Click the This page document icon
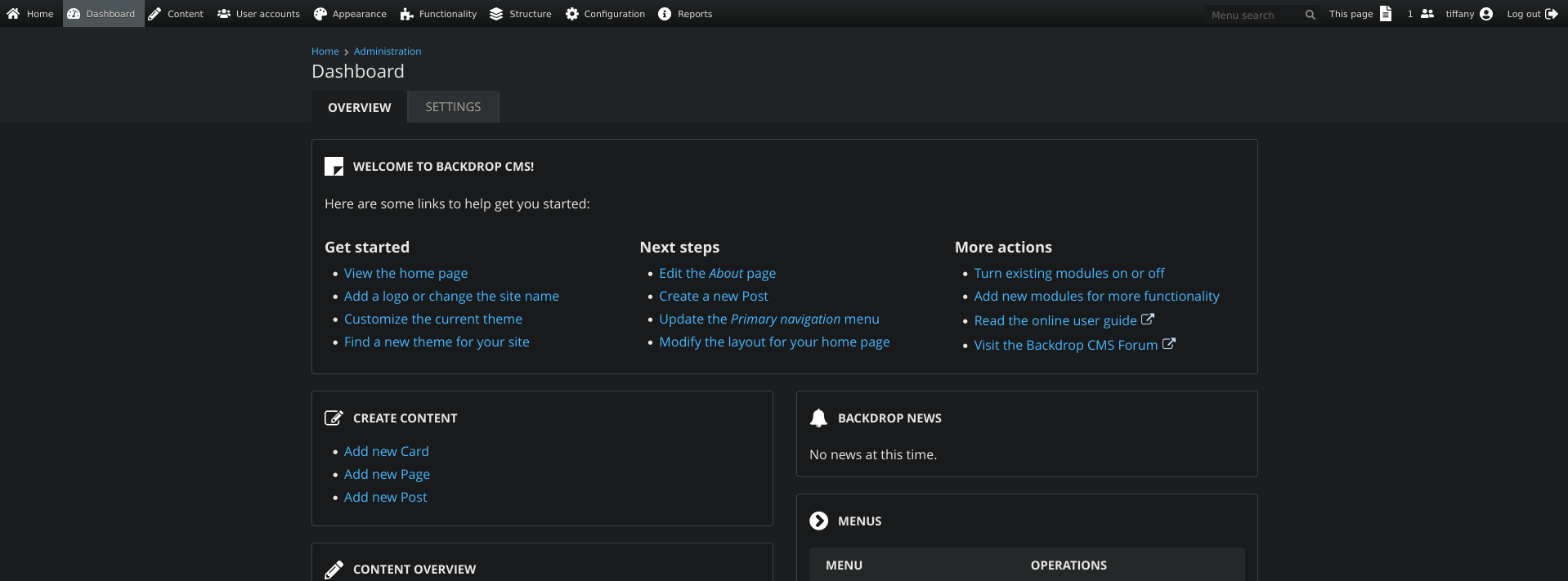1568x581 pixels. (1386, 14)
